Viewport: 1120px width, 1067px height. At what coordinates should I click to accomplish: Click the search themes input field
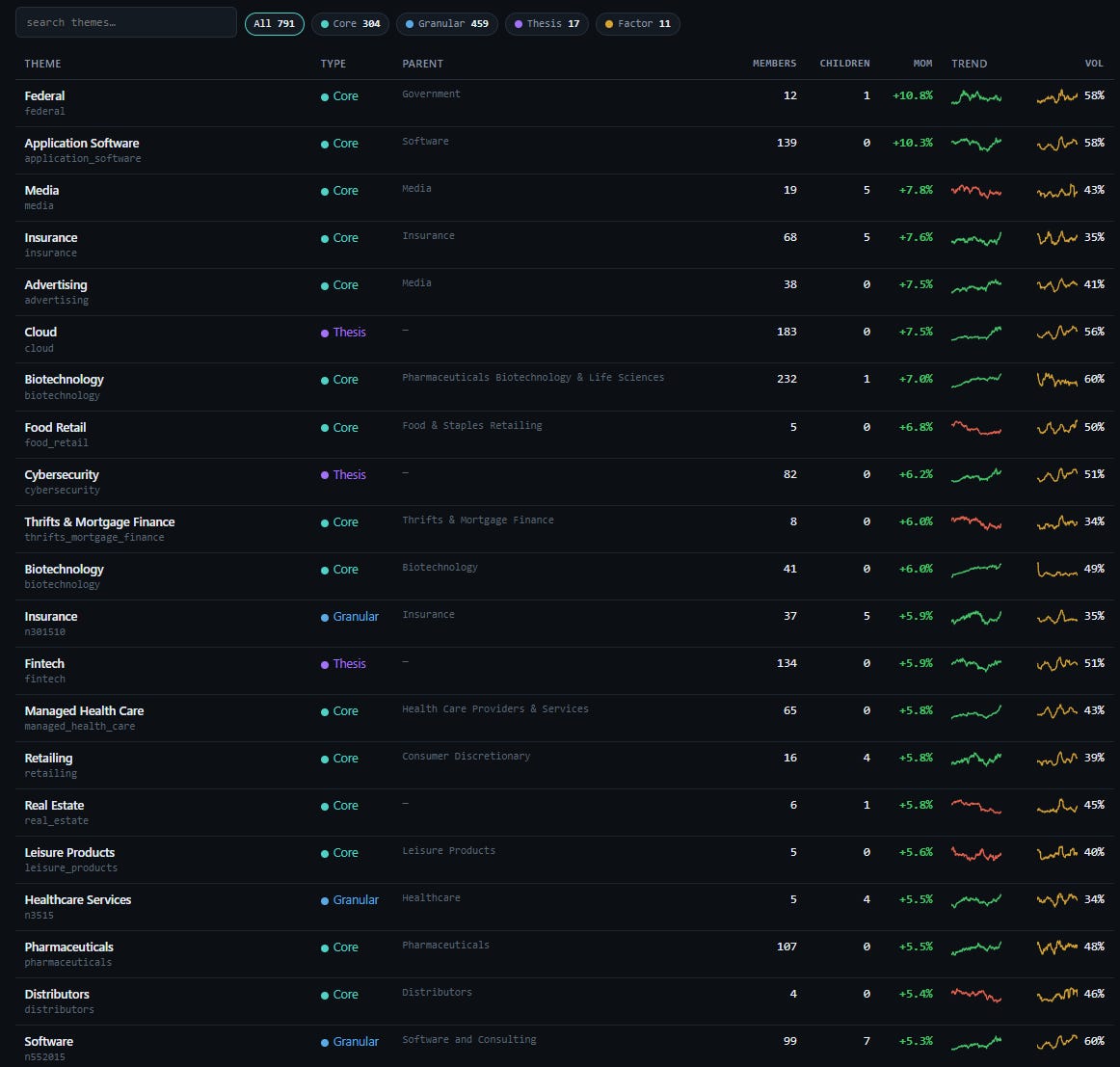pos(125,22)
